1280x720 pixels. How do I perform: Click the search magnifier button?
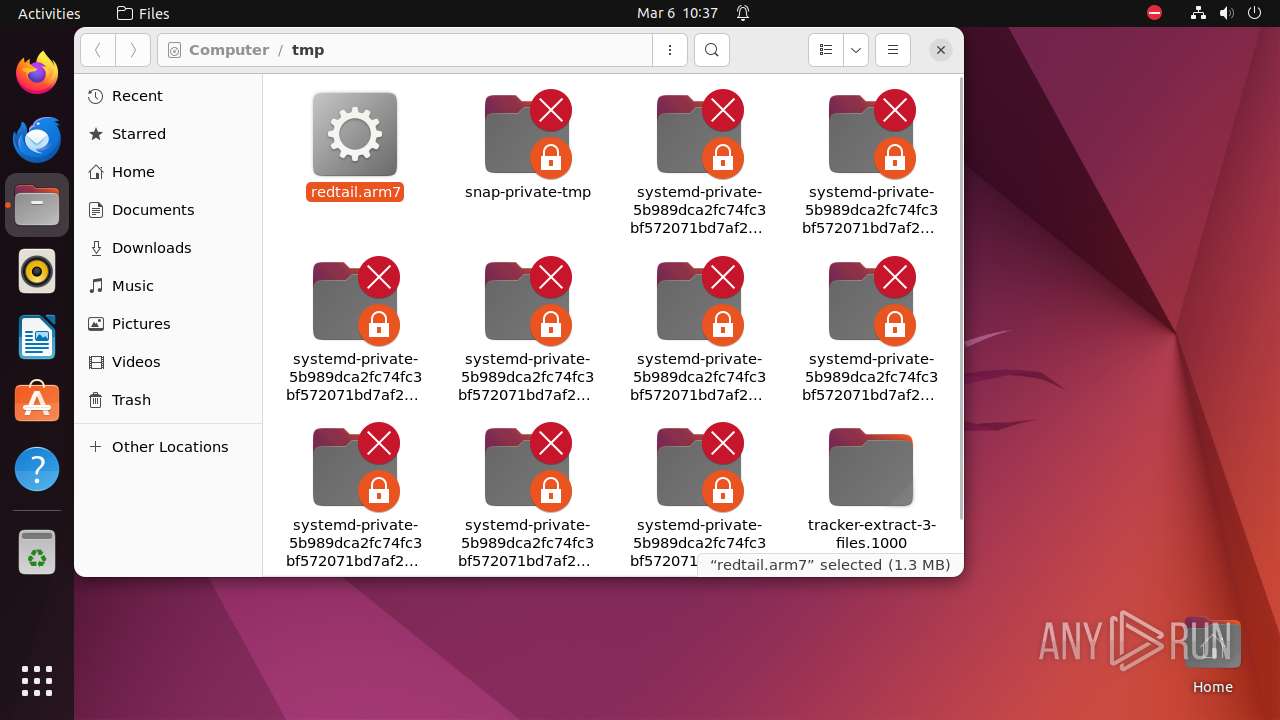pos(711,50)
